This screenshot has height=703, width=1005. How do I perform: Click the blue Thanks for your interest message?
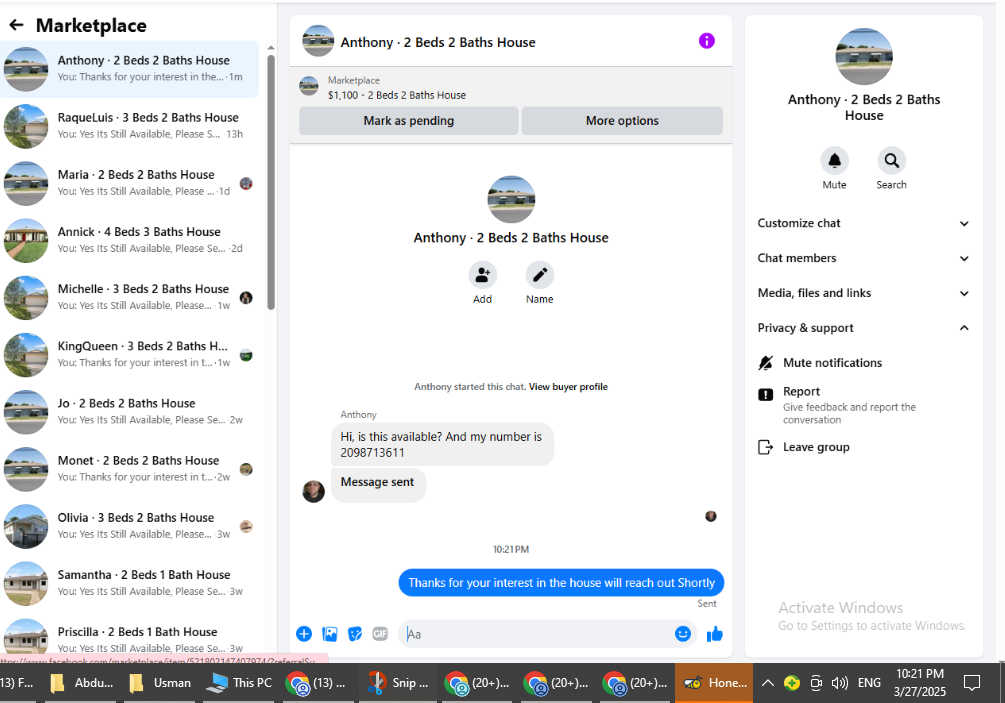coord(561,583)
